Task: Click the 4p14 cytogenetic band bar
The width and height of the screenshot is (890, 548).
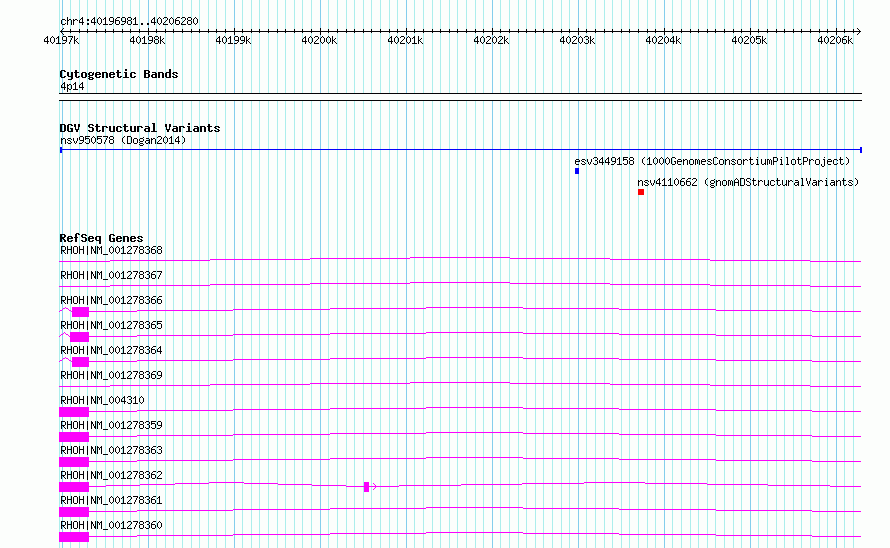Action: coord(460,97)
